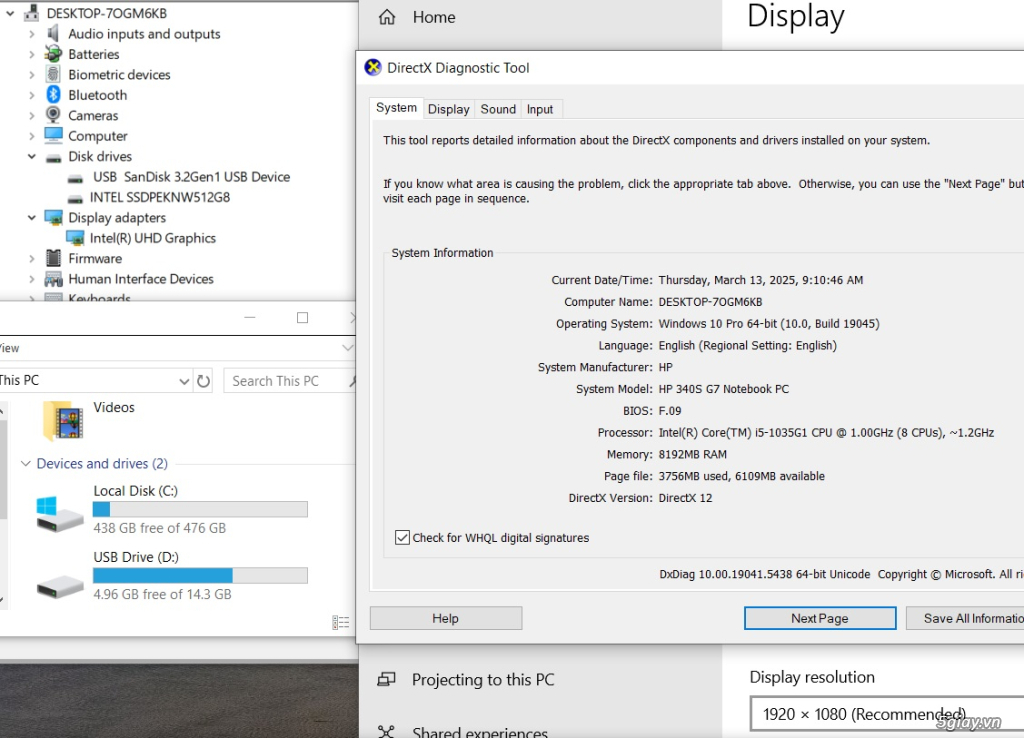Click the Local Disk (C:) capacity bar

click(200, 509)
